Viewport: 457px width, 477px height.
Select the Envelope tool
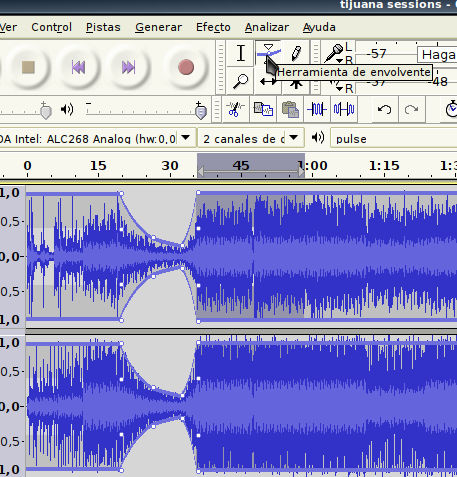click(268, 53)
